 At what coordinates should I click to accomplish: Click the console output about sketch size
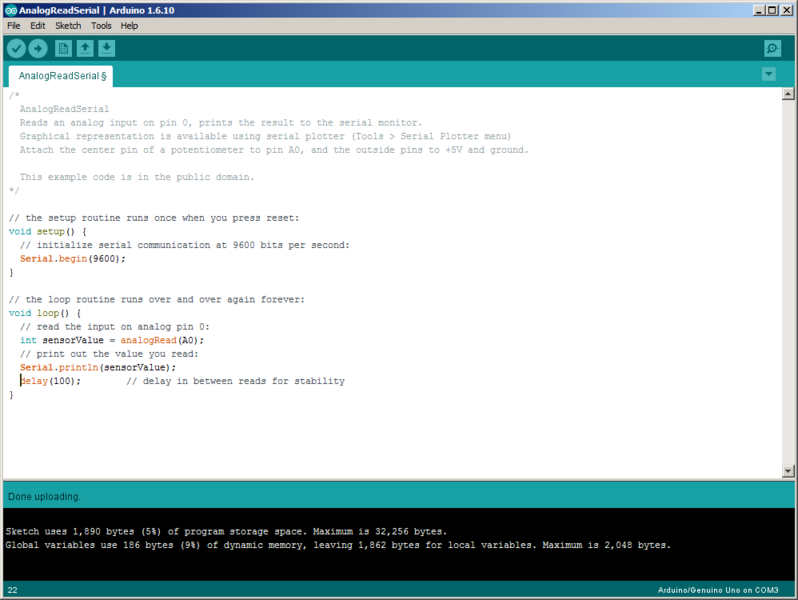pos(226,532)
